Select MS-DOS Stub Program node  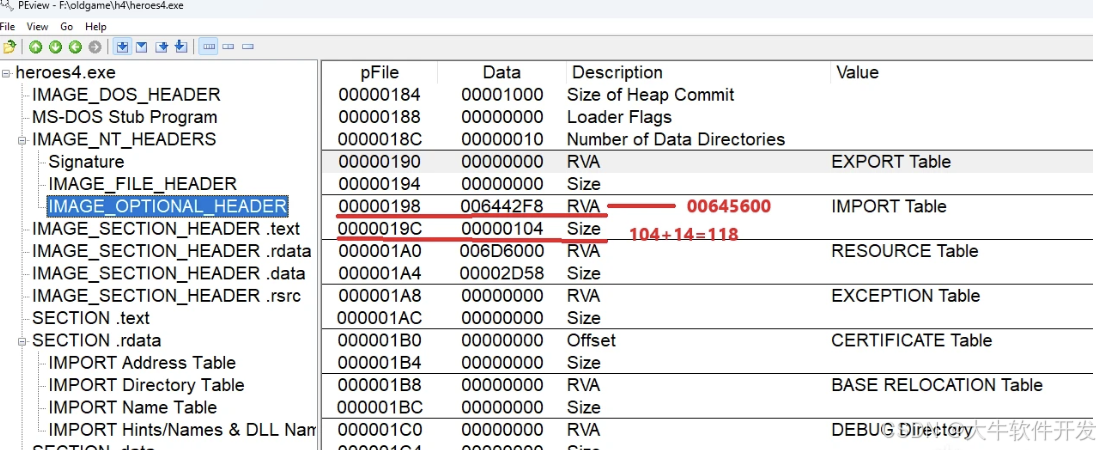pyautogui.click(x=125, y=117)
